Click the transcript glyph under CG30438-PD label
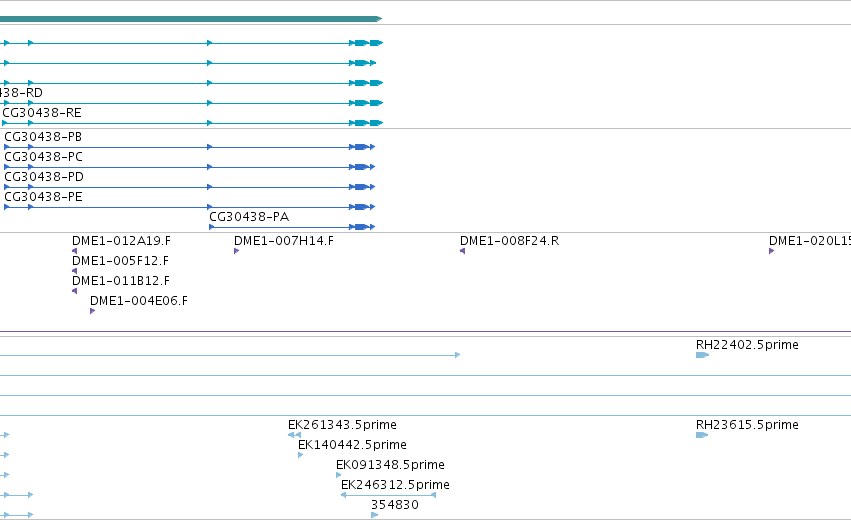Image resolution: width=851 pixels, height=520 pixels. pos(189,187)
